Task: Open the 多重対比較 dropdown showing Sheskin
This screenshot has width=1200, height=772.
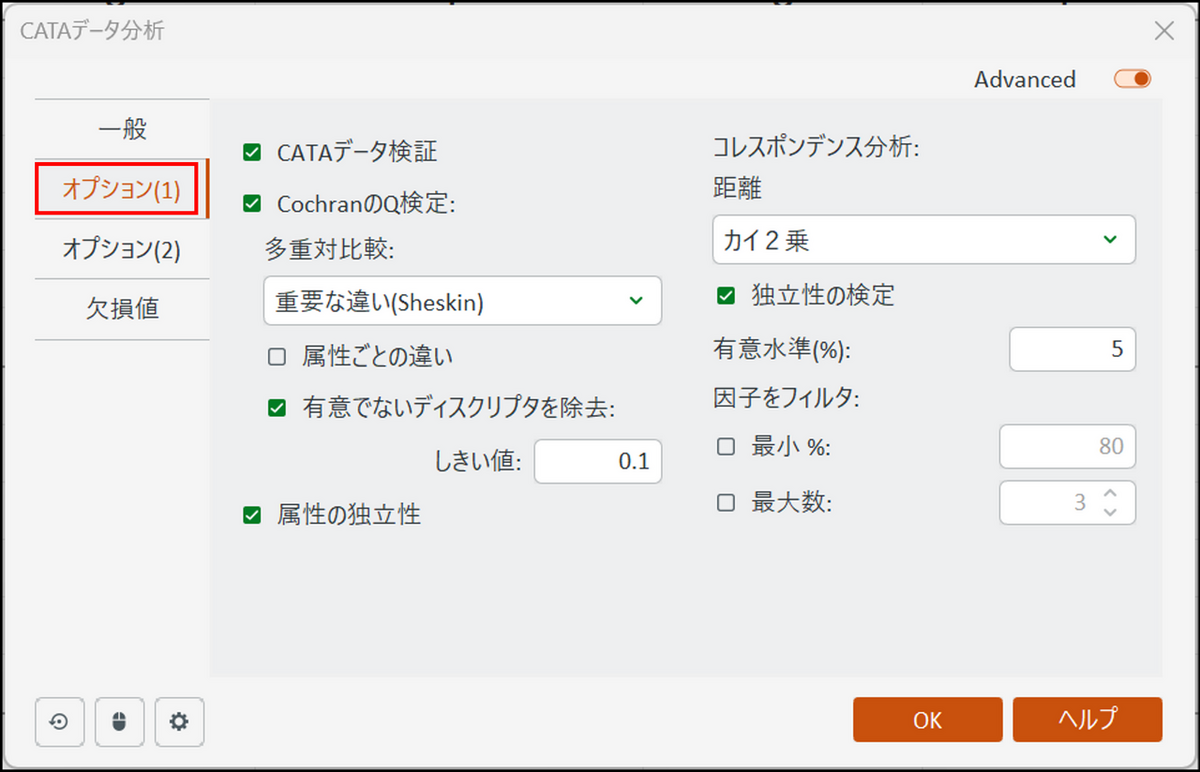Action: [462, 301]
